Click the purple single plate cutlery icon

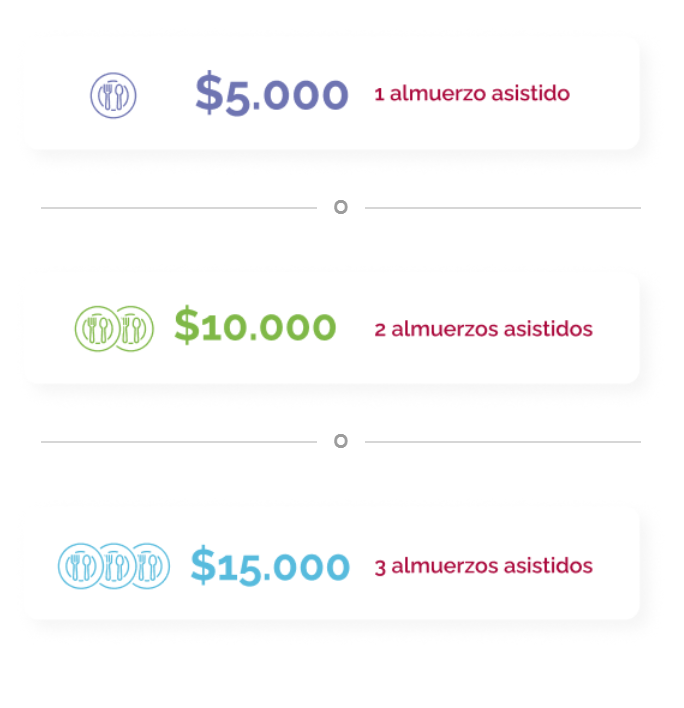point(113,96)
